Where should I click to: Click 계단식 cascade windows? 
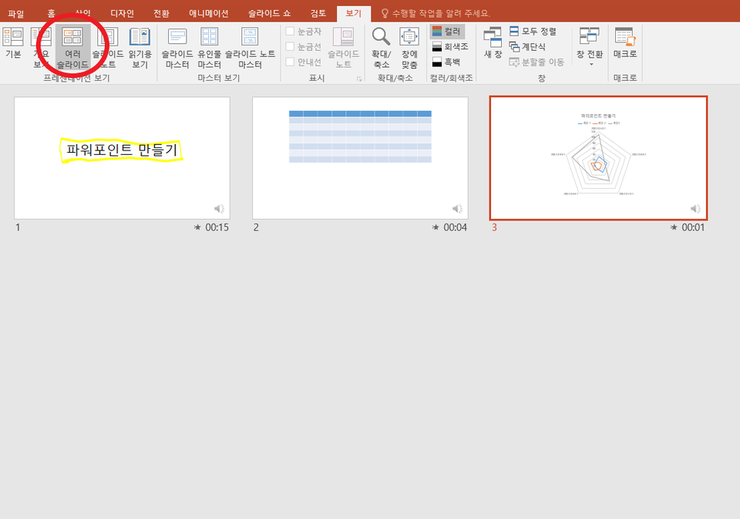coord(527,47)
